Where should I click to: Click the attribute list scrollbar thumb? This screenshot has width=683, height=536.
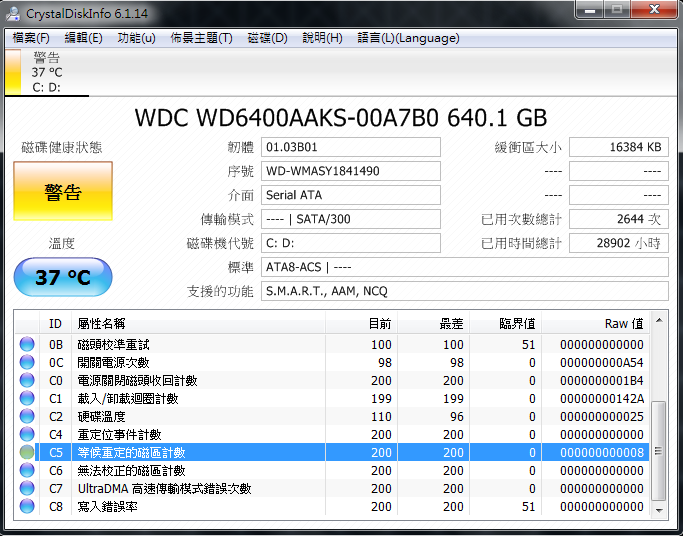click(659, 451)
